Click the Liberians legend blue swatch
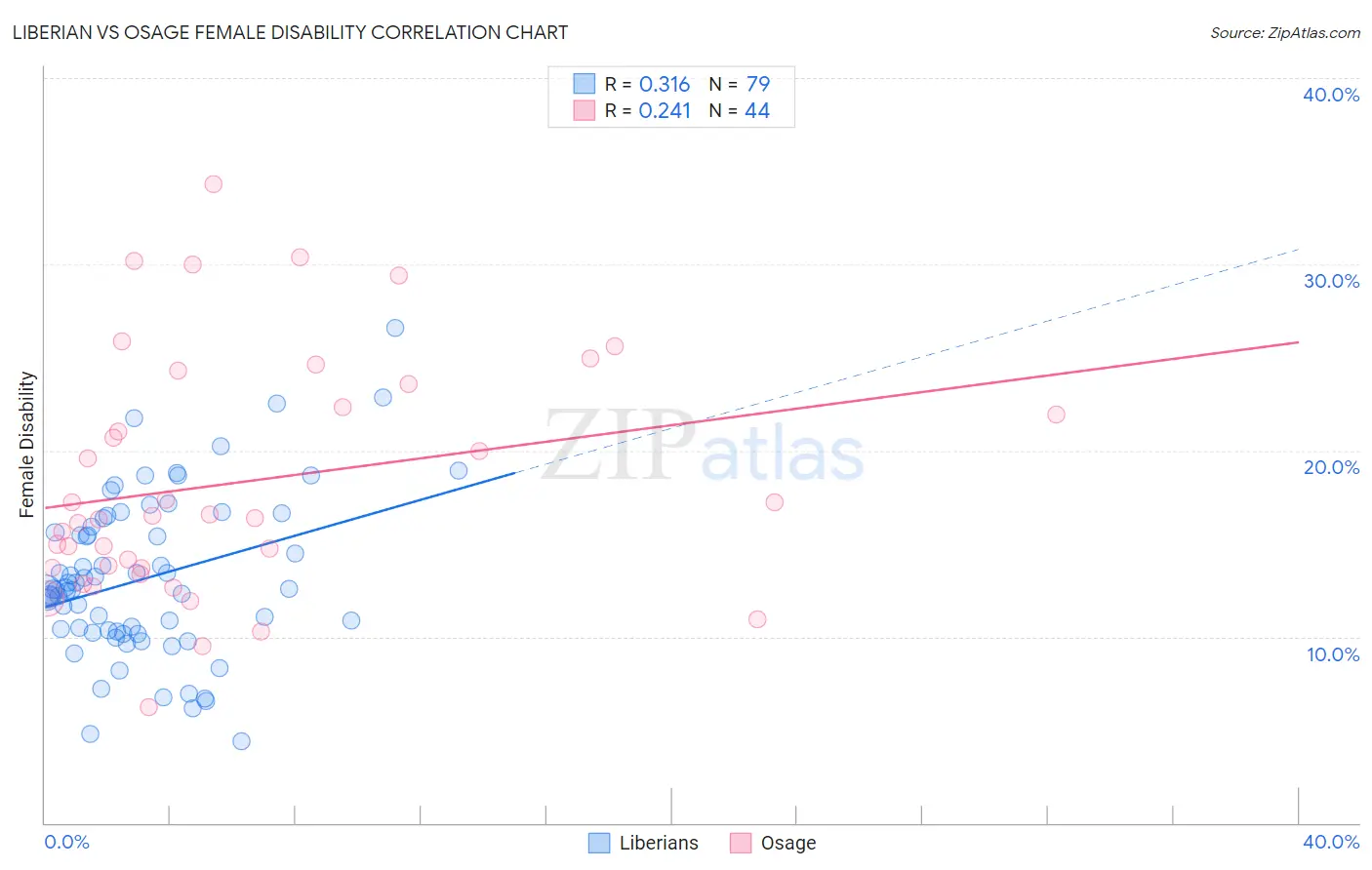The width and height of the screenshot is (1372, 870). (599, 843)
